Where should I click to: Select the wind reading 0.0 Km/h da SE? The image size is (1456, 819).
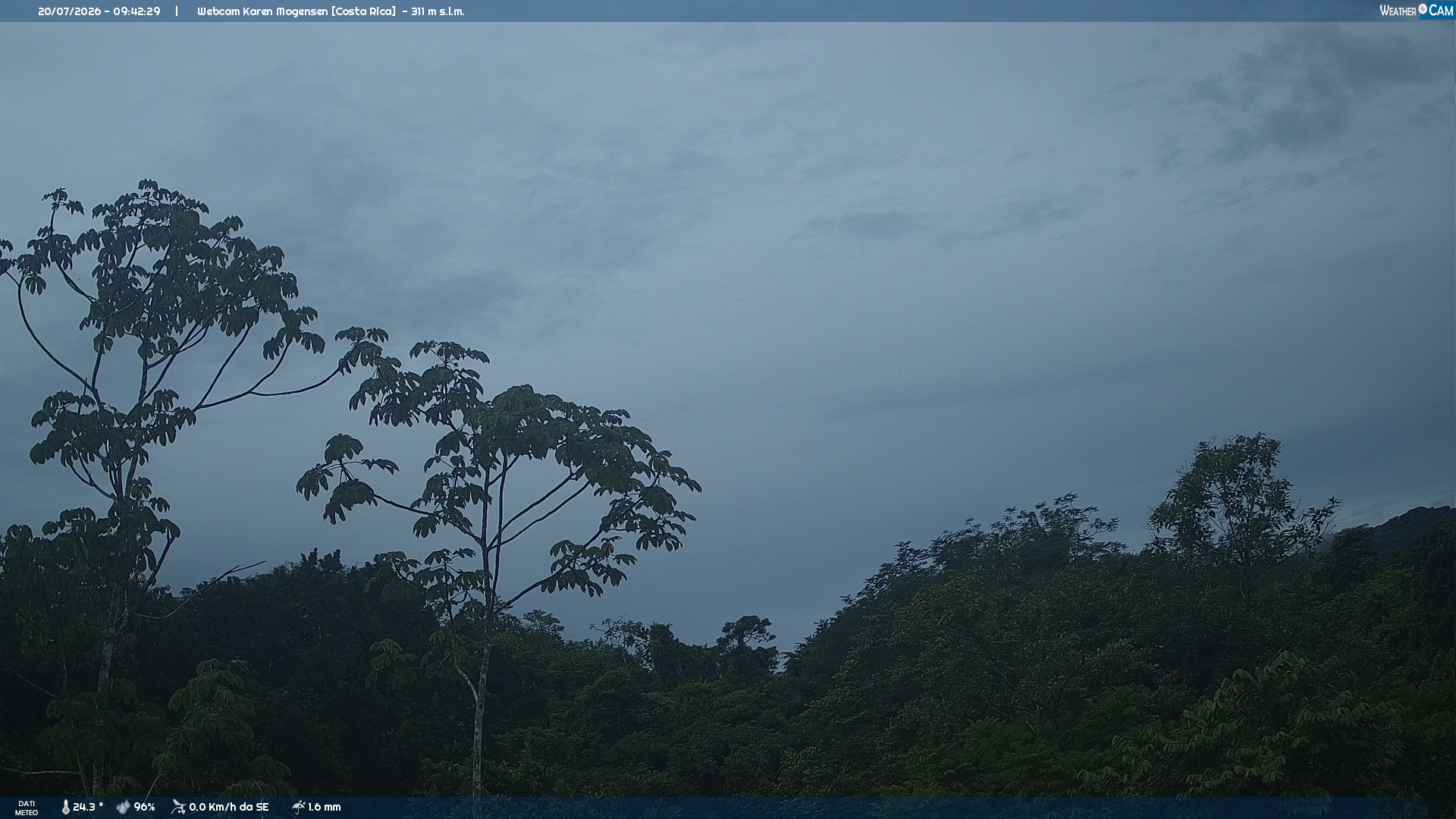(229, 807)
